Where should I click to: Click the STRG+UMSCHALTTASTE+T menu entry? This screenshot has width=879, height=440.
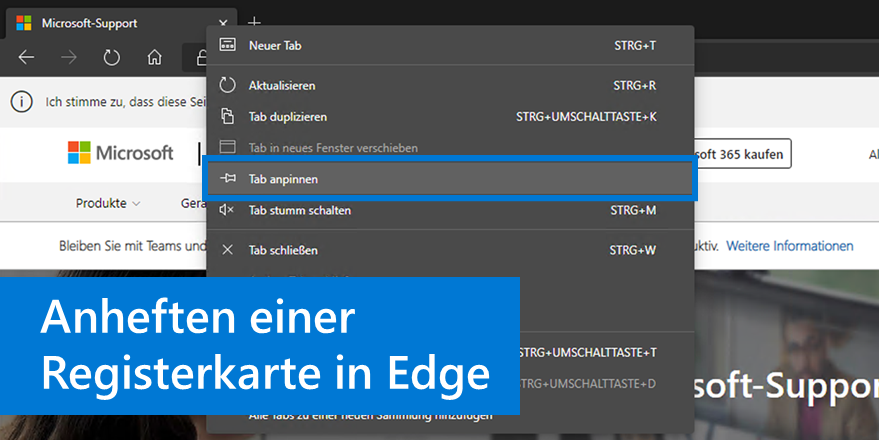pyautogui.click(x=587, y=353)
